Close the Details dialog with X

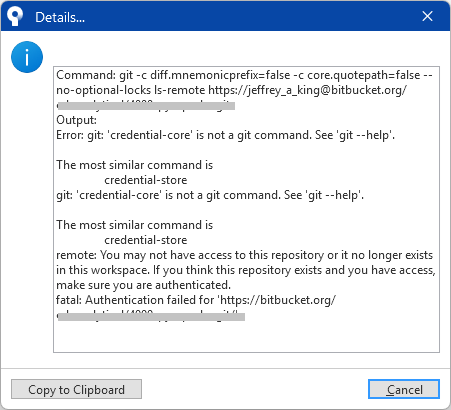[427, 16]
